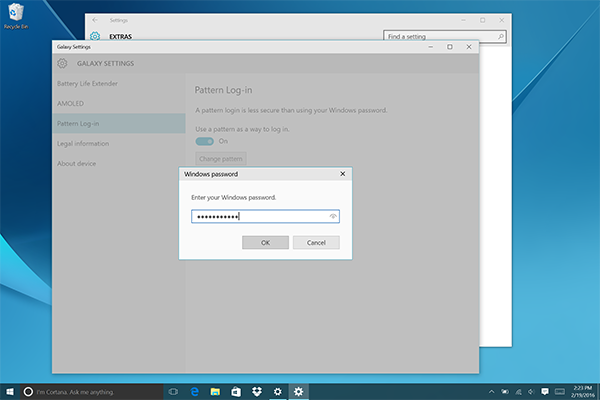Viewport: 600px width, 400px height.
Task: Open Legal information section
Action: (119, 144)
